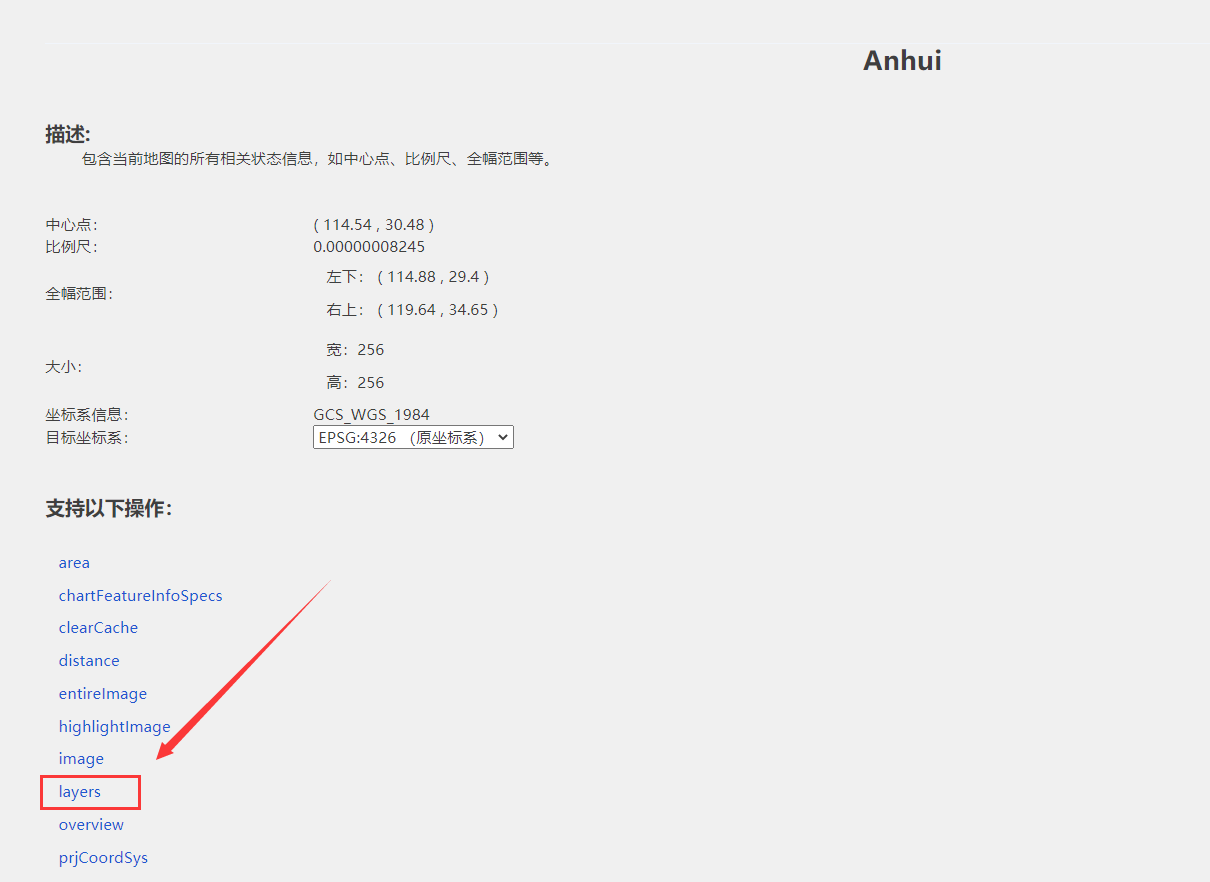Screen dimensions: 1210x882
Task: Click the image link
Action: [x=81, y=759]
